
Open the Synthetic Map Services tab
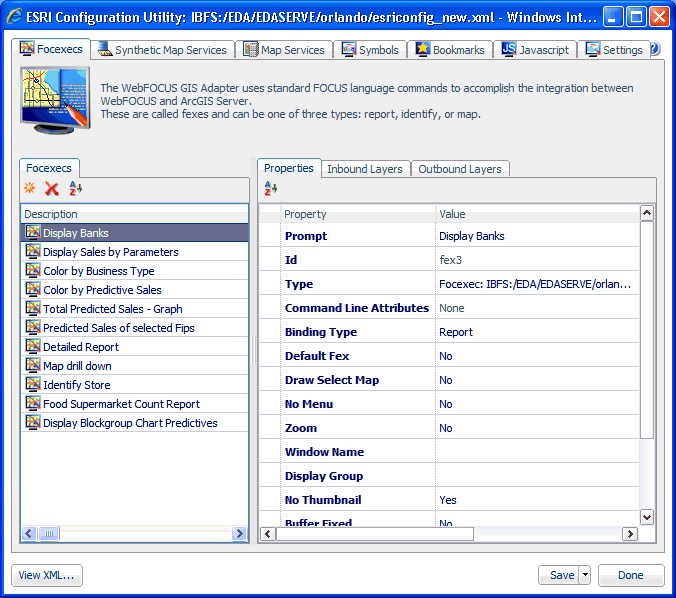162,50
